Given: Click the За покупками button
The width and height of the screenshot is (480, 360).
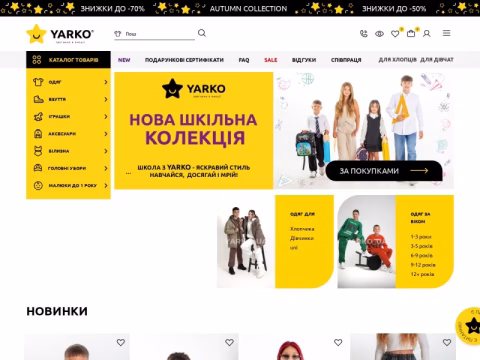Looking at the screenshot, I should 384,171.
